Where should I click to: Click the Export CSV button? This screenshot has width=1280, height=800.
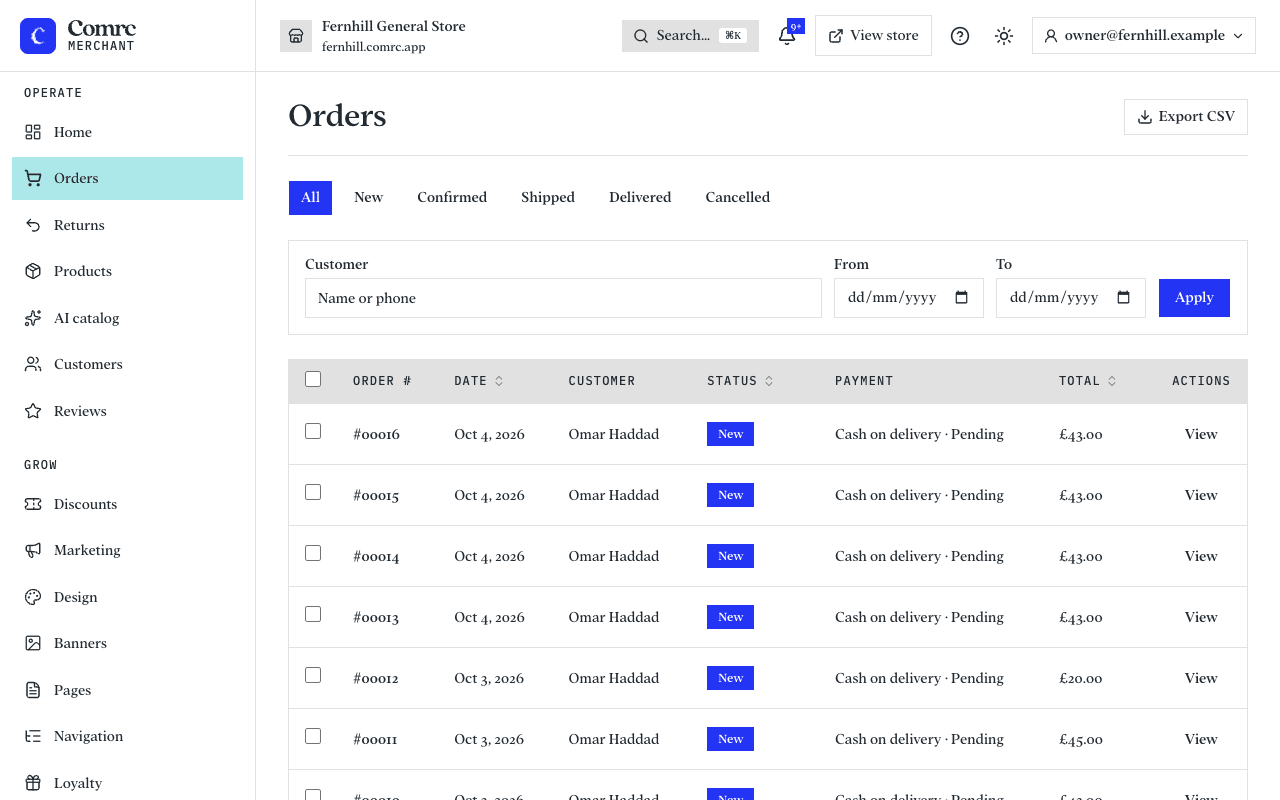1186,117
